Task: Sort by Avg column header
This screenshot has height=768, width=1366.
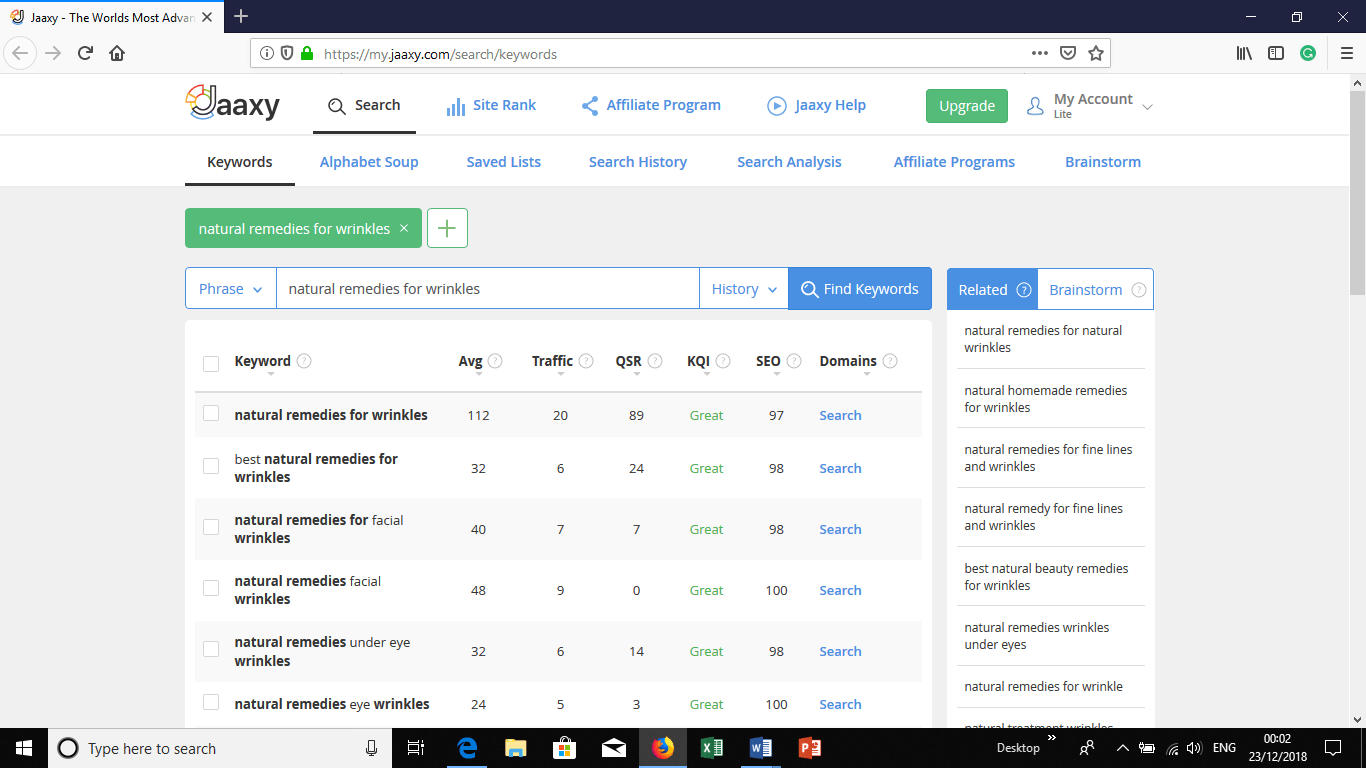Action: pos(470,361)
